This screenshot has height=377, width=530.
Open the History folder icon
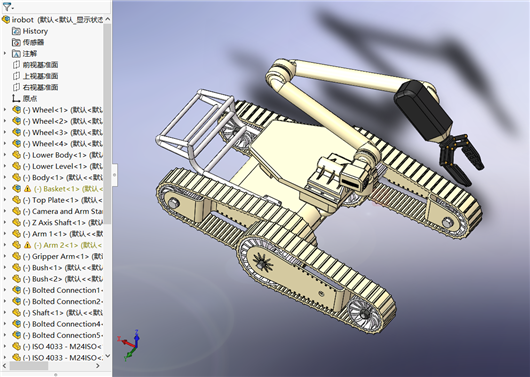[x=16, y=31]
